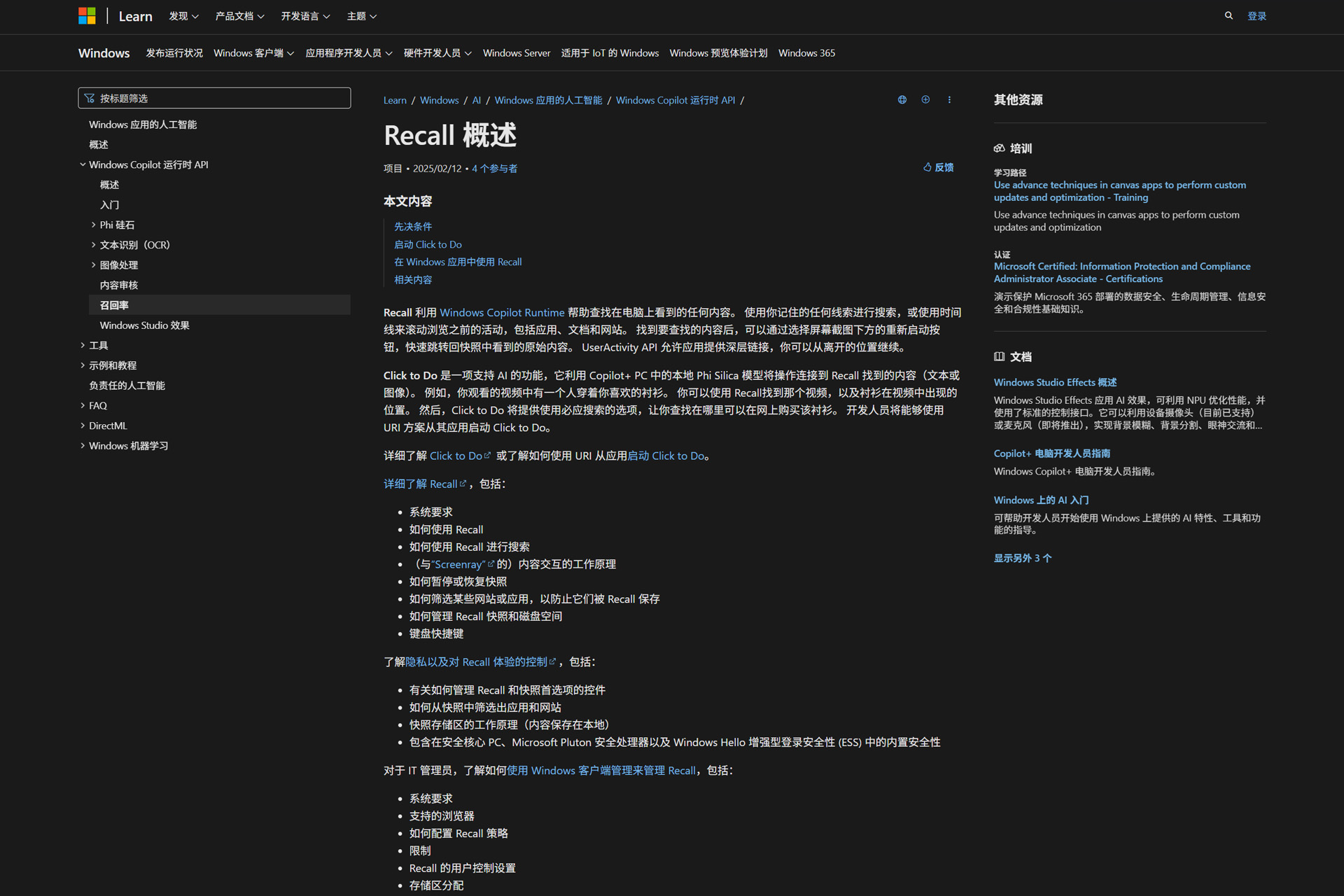
Task: Expand the Windows 客户端 menu
Action: [x=253, y=53]
